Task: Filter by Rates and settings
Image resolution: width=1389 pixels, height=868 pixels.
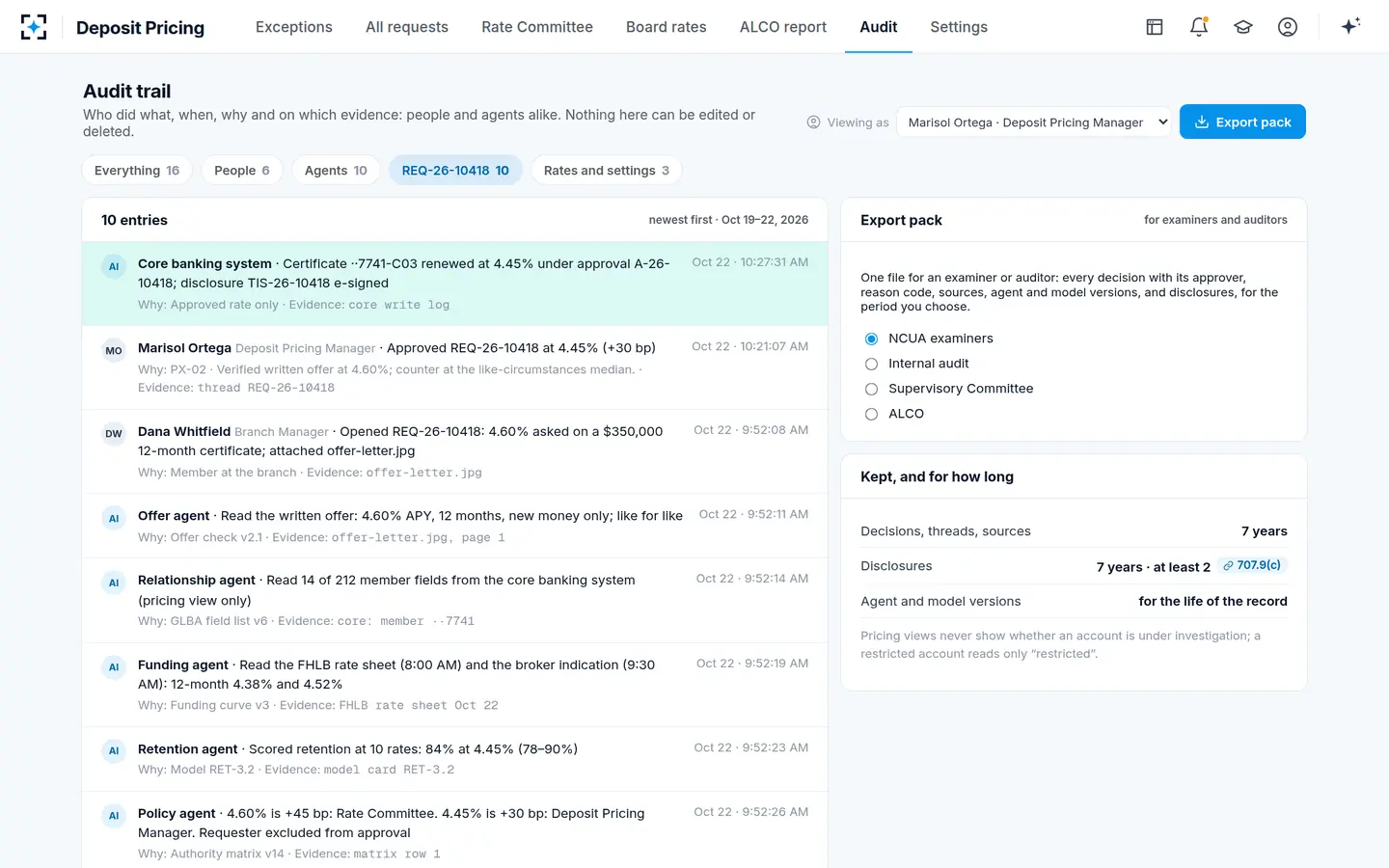Action: [x=607, y=171]
